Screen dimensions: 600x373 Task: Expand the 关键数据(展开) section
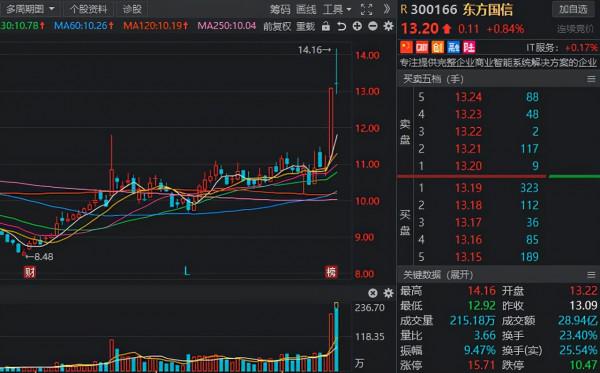pyautogui.click(x=438, y=275)
